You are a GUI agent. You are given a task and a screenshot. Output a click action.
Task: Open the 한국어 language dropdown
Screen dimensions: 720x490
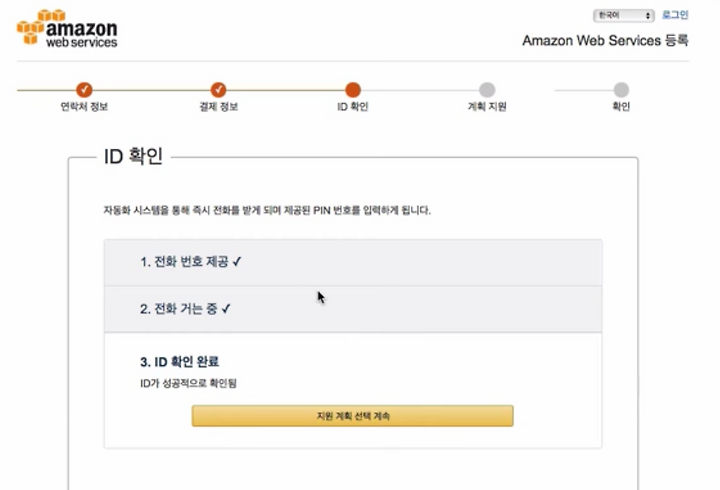click(x=624, y=16)
